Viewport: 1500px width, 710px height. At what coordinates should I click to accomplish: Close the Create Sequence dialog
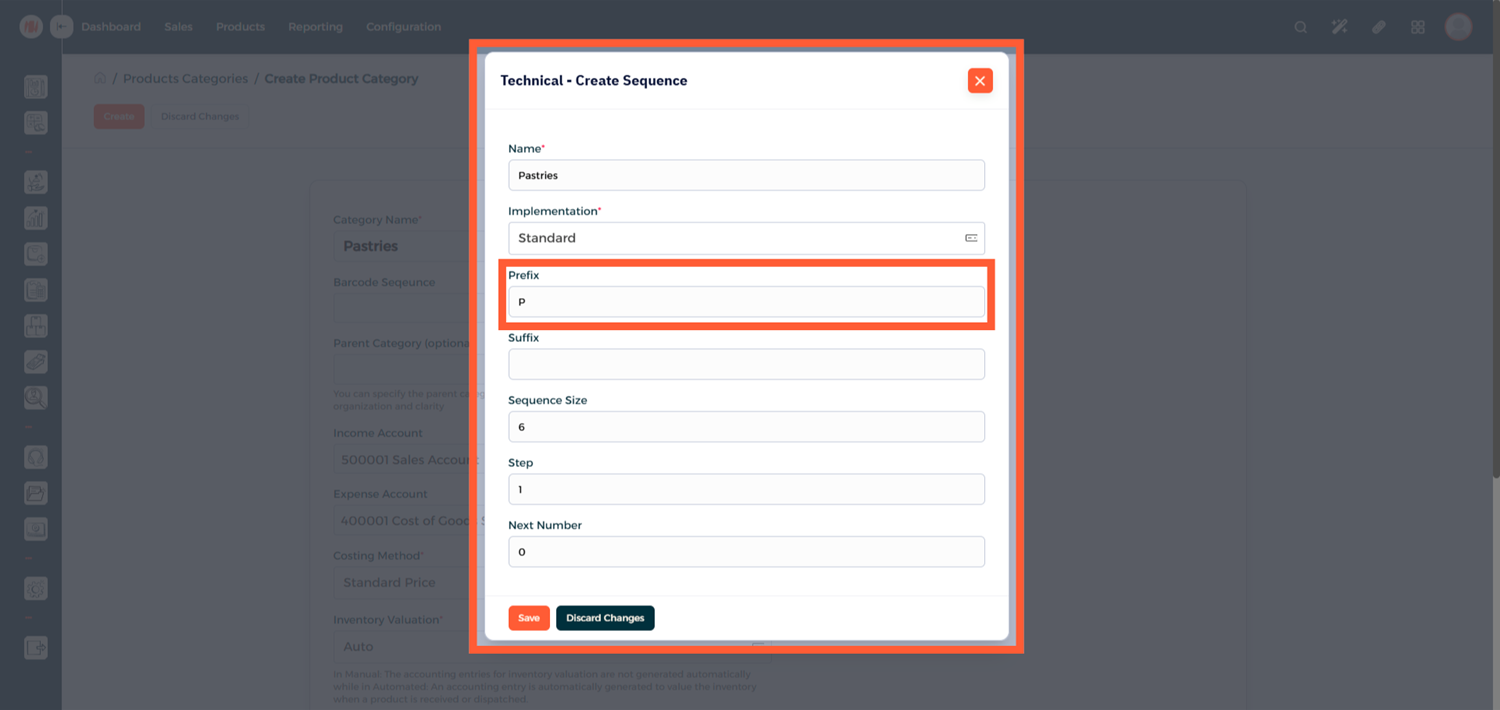979,81
